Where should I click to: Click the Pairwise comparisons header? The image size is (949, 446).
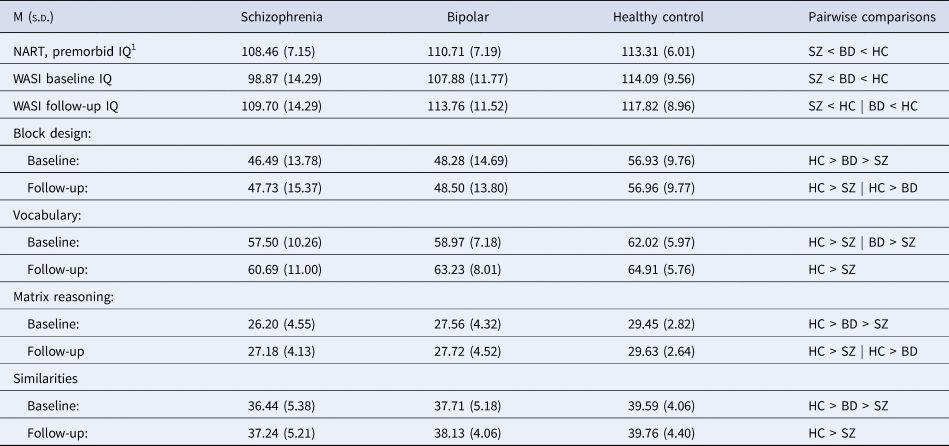coord(871,18)
